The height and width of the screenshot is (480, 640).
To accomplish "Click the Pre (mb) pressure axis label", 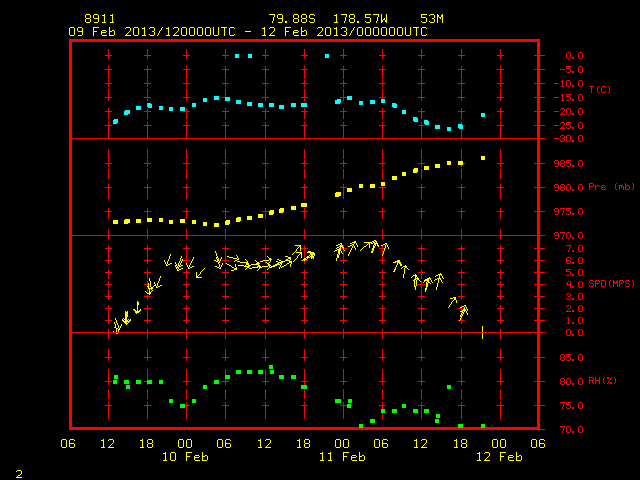I will click(x=611, y=187).
